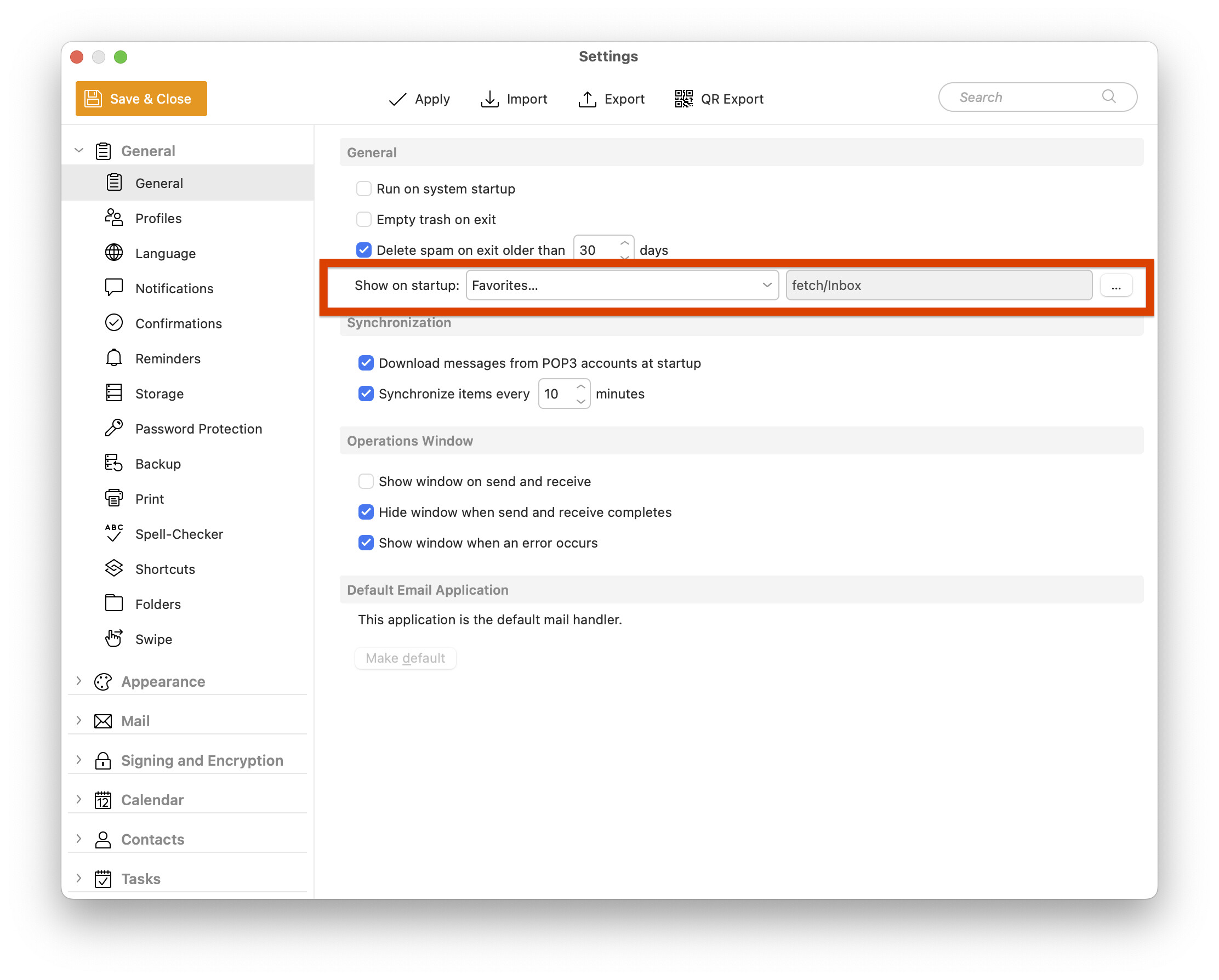Image resolution: width=1219 pixels, height=980 pixels.
Task: Click the Storage drawer icon
Action: [113, 393]
